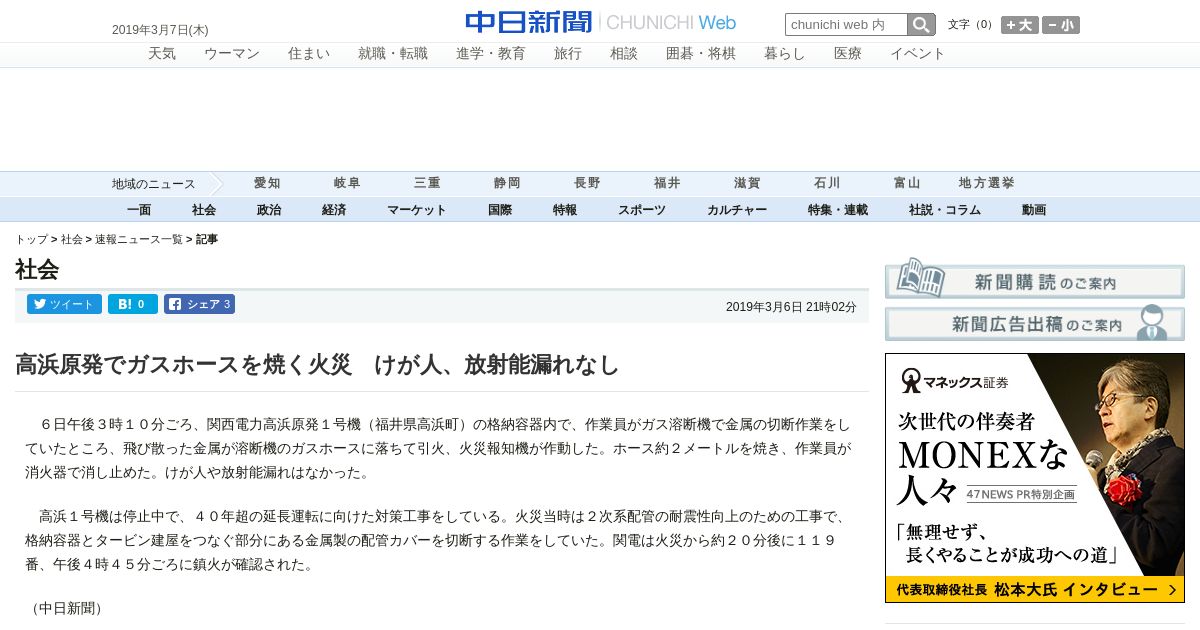Open the 医療 top menu
The height and width of the screenshot is (630, 1200).
point(848,54)
